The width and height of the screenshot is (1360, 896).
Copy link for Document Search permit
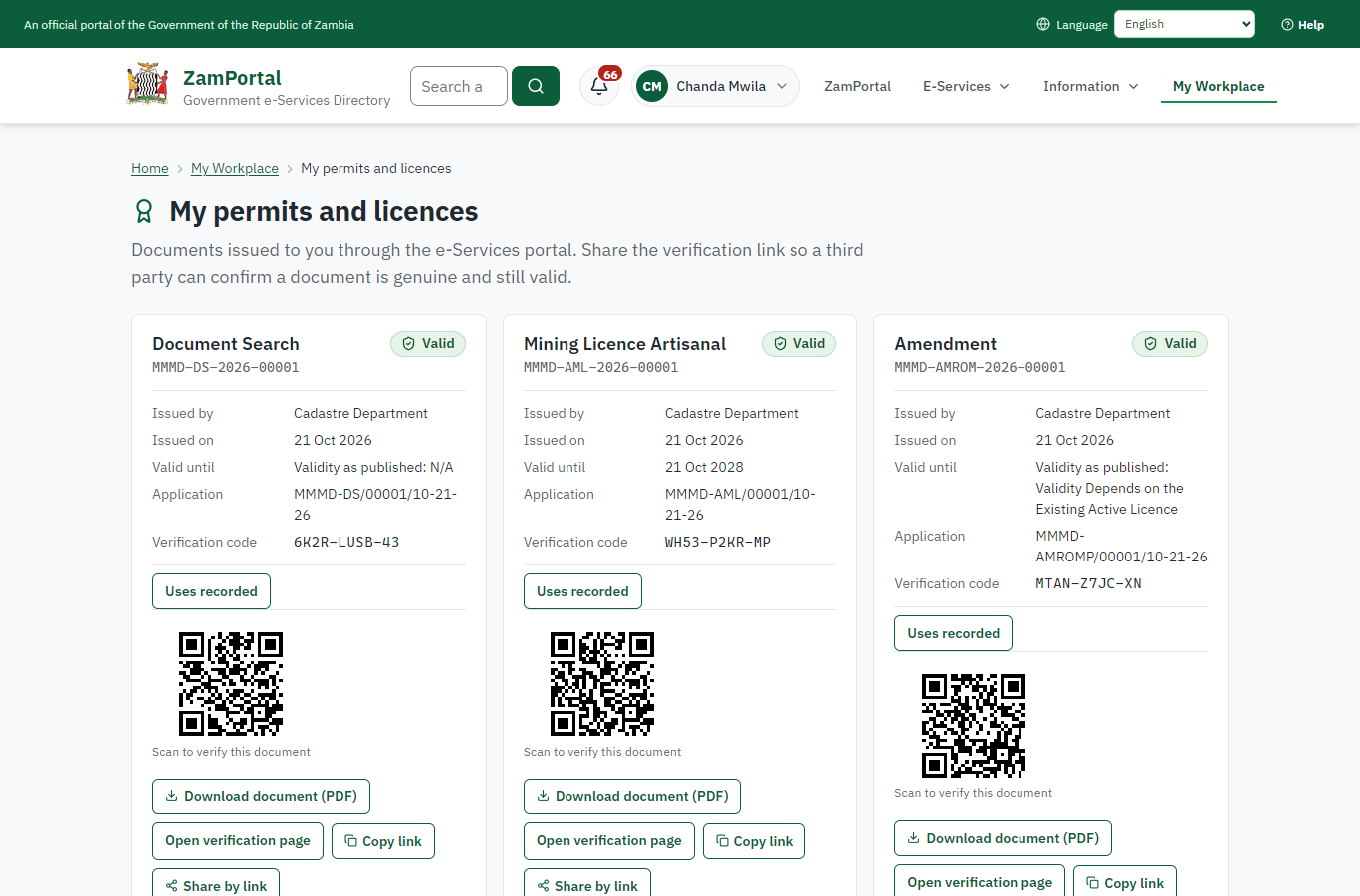click(x=383, y=841)
